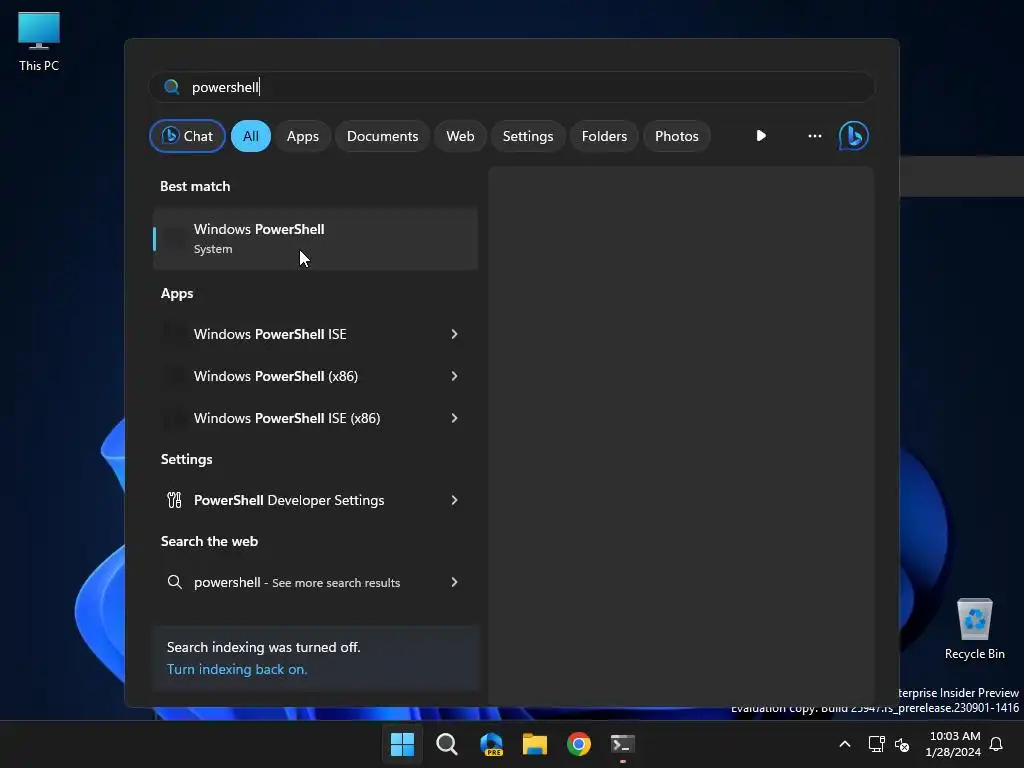Expand PowerShell Developer Settings chevron
The height and width of the screenshot is (768, 1024).
point(454,500)
